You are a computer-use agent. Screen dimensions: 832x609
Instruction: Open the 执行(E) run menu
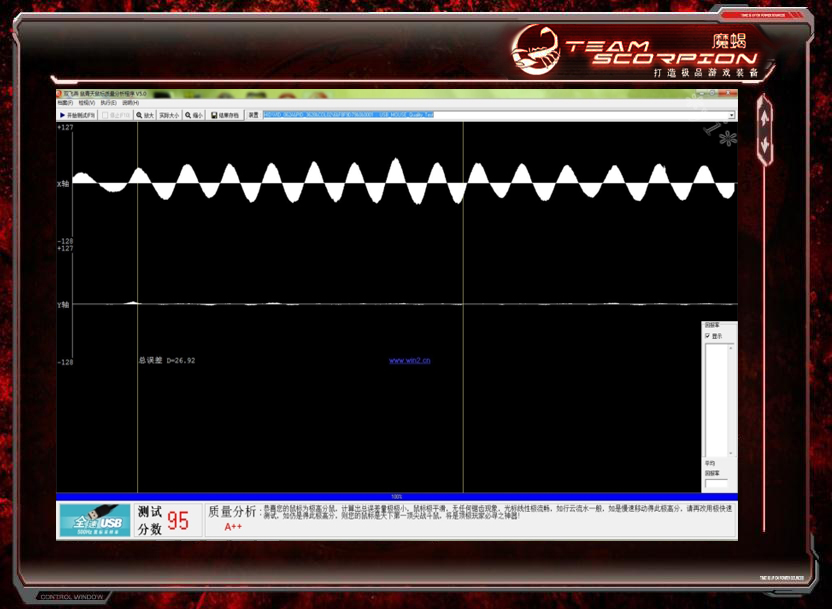pos(108,103)
